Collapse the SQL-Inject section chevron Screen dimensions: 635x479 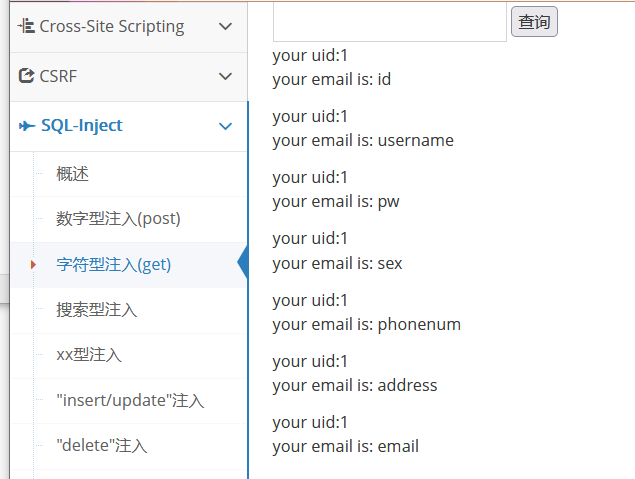[225, 126]
